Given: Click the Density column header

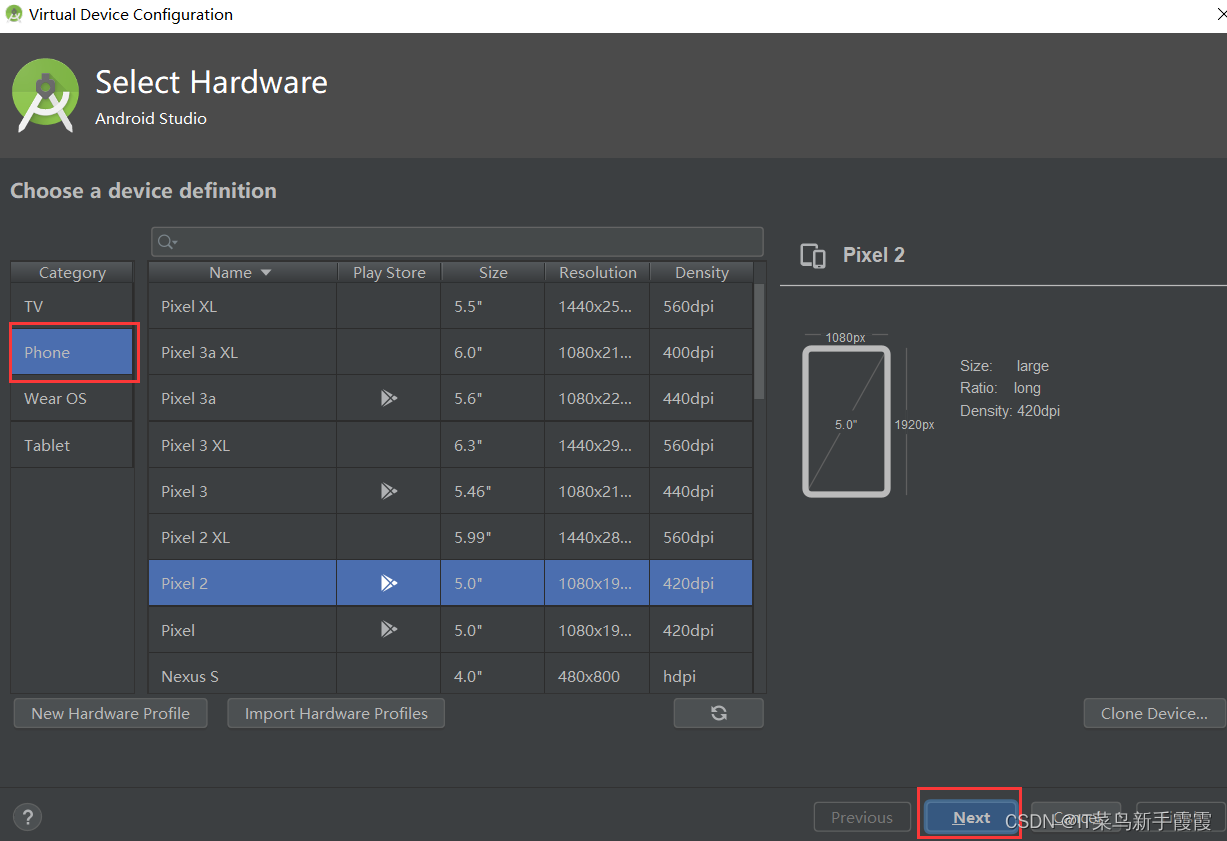Looking at the screenshot, I should point(702,272).
